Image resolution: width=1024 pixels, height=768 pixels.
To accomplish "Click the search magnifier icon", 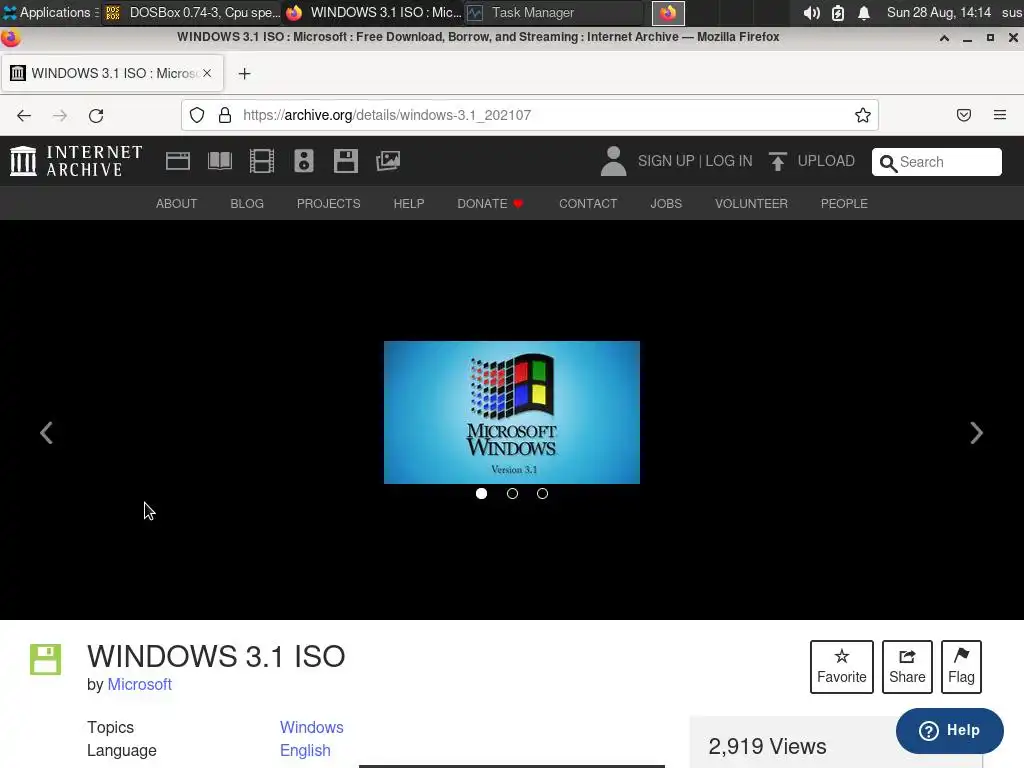I will (888, 163).
